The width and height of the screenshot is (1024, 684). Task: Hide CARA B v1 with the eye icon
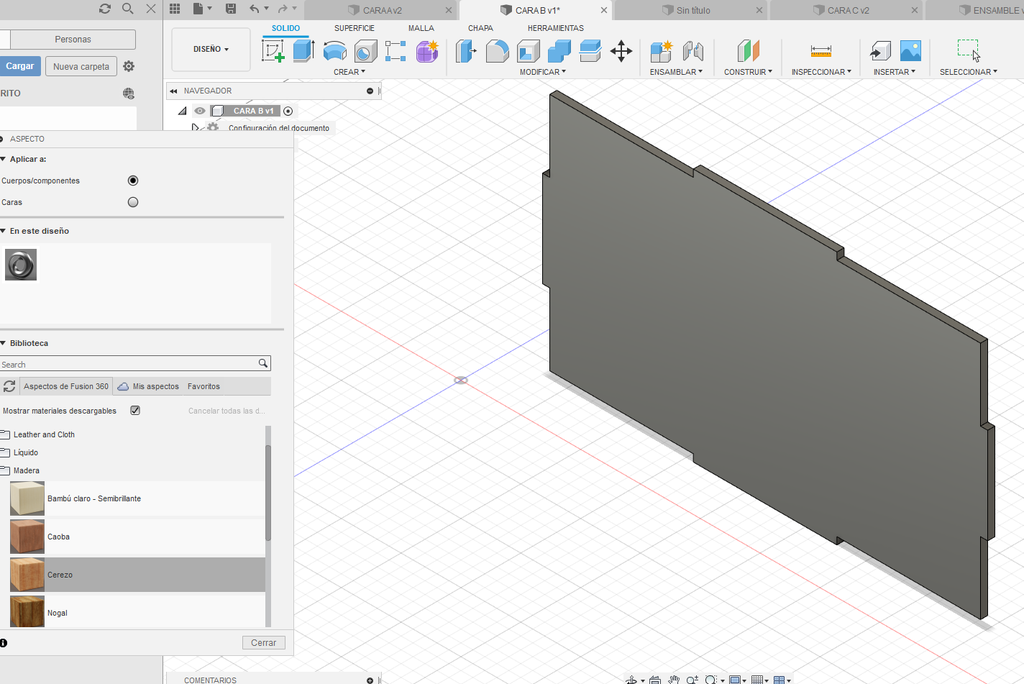click(x=200, y=111)
